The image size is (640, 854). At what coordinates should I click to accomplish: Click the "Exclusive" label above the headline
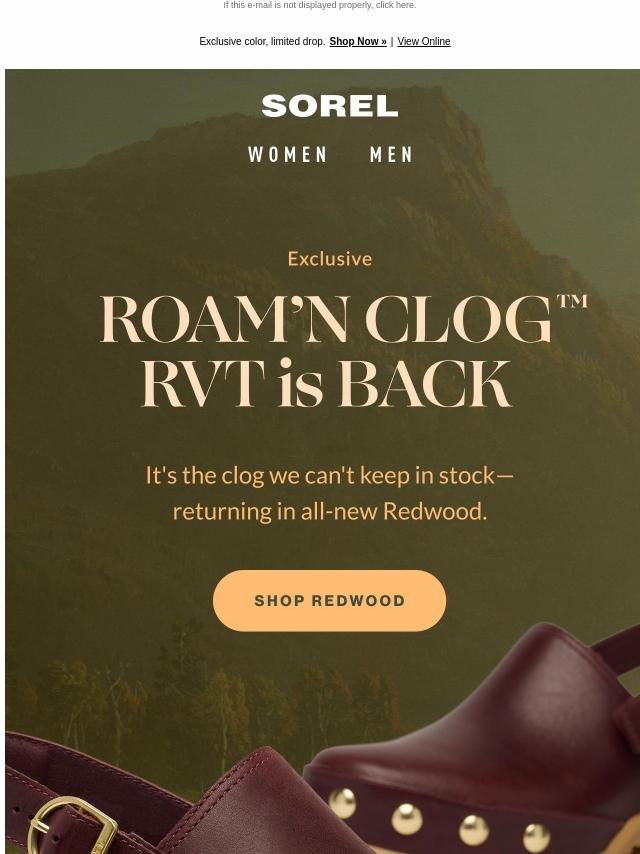[x=330, y=259]
